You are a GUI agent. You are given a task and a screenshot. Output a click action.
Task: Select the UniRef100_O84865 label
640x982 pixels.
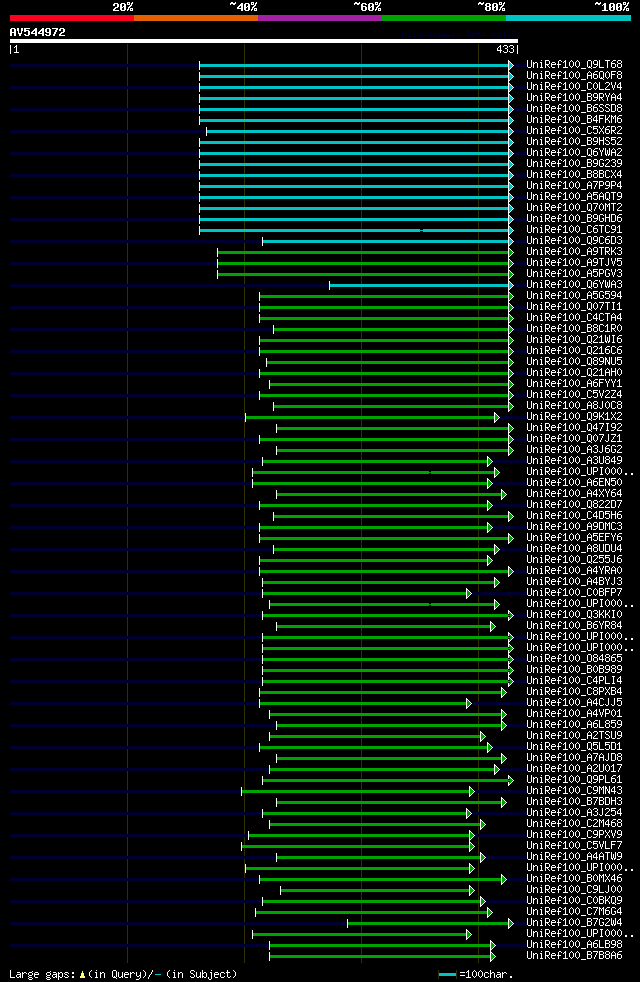[x=574, y=659]
